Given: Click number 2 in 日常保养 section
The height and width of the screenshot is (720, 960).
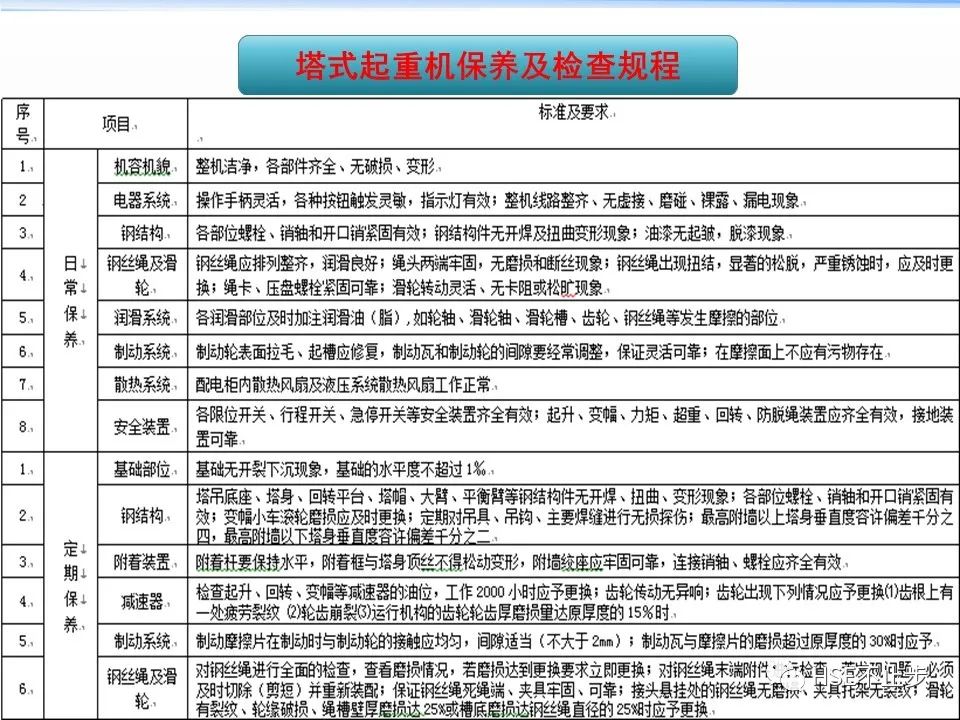Looking at the screenshot, I should click(23, 200).
